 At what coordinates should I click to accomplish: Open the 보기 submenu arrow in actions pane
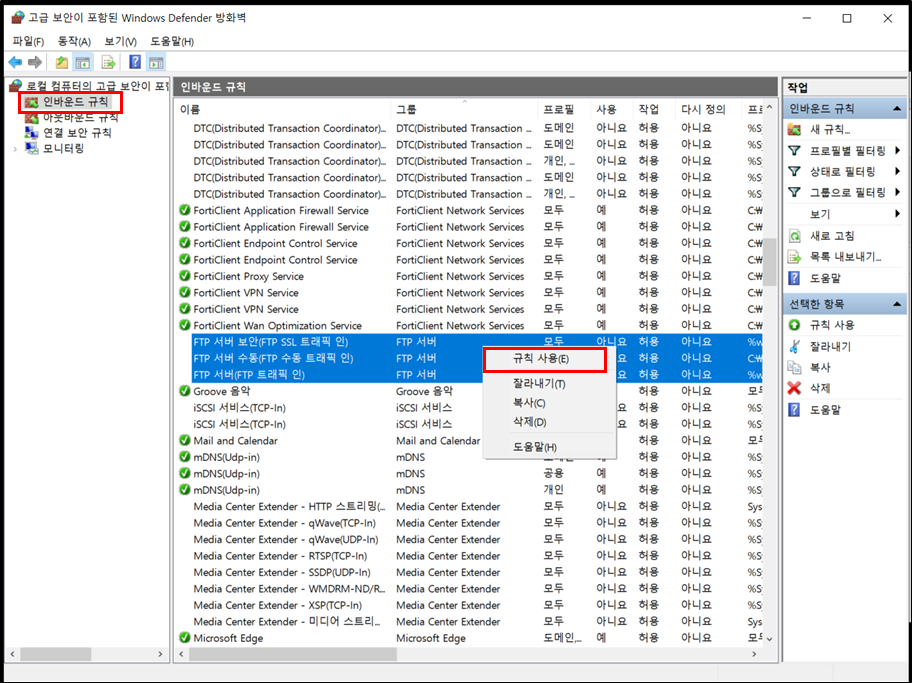tap(897, 214)
